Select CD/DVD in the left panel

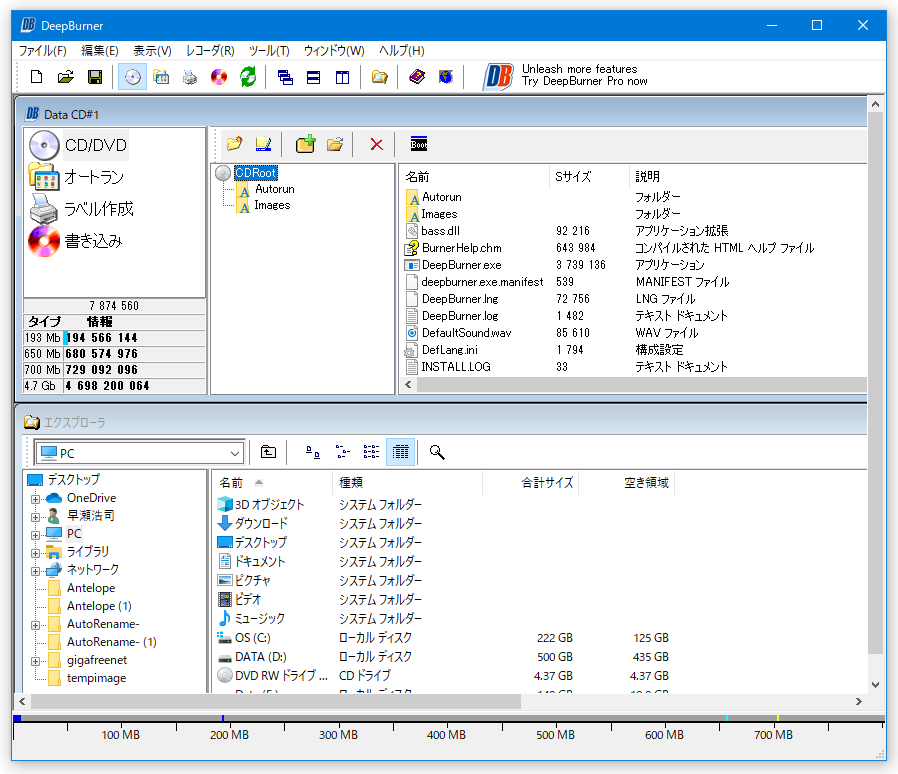[78, 145]
